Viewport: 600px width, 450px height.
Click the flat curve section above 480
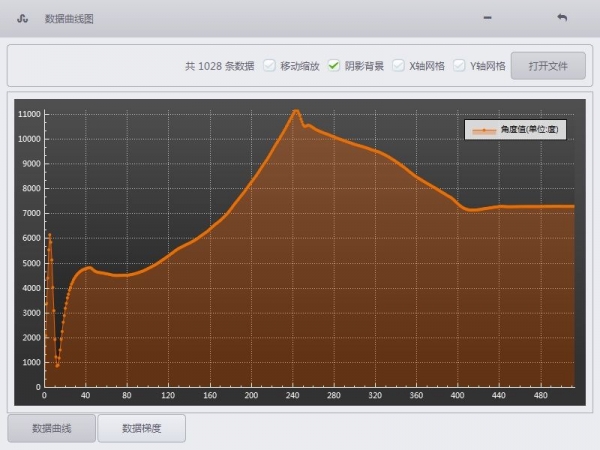tap(540, 207)
